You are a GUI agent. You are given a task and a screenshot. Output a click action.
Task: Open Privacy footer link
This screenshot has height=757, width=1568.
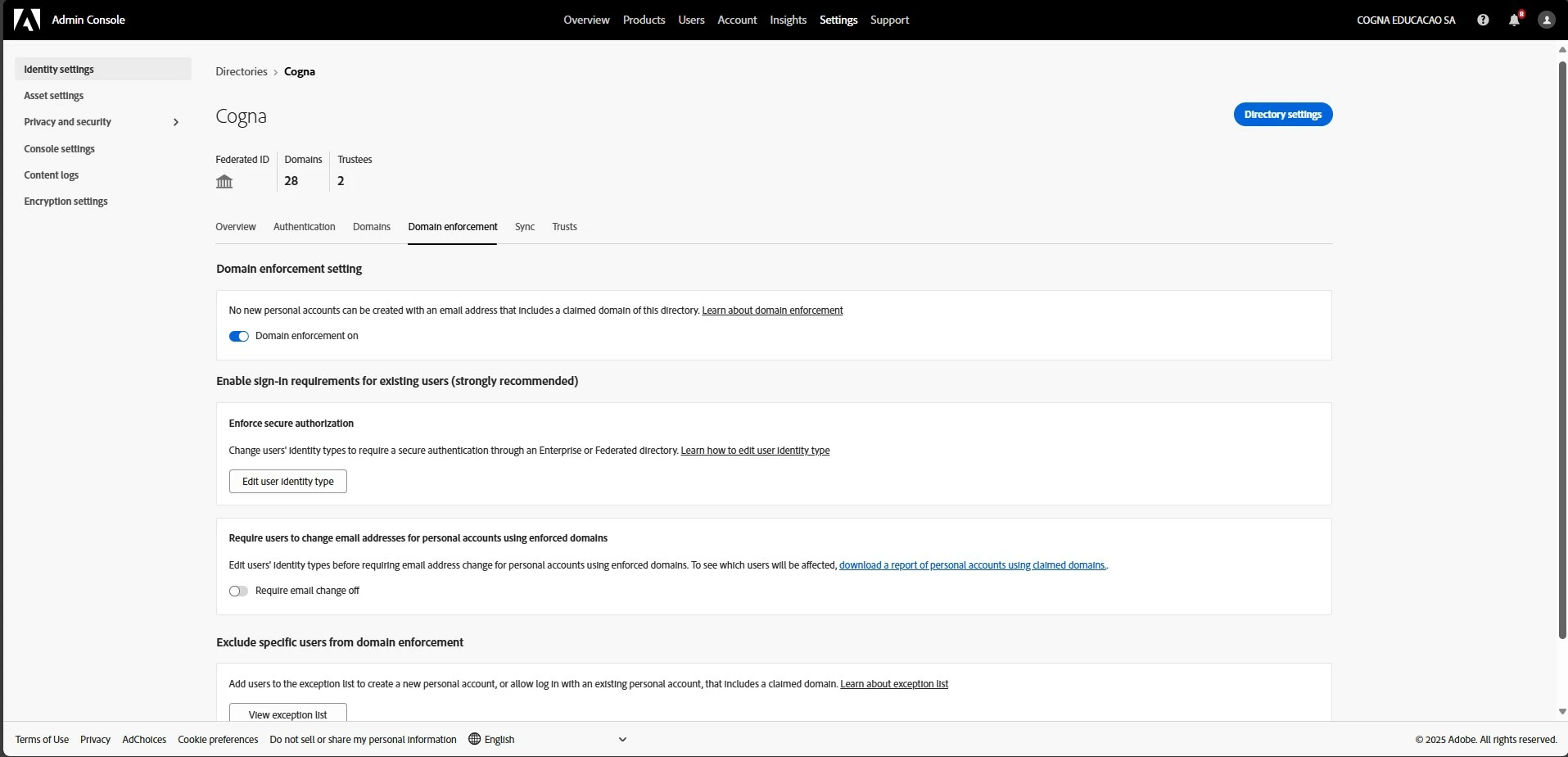tap(95, 739)
